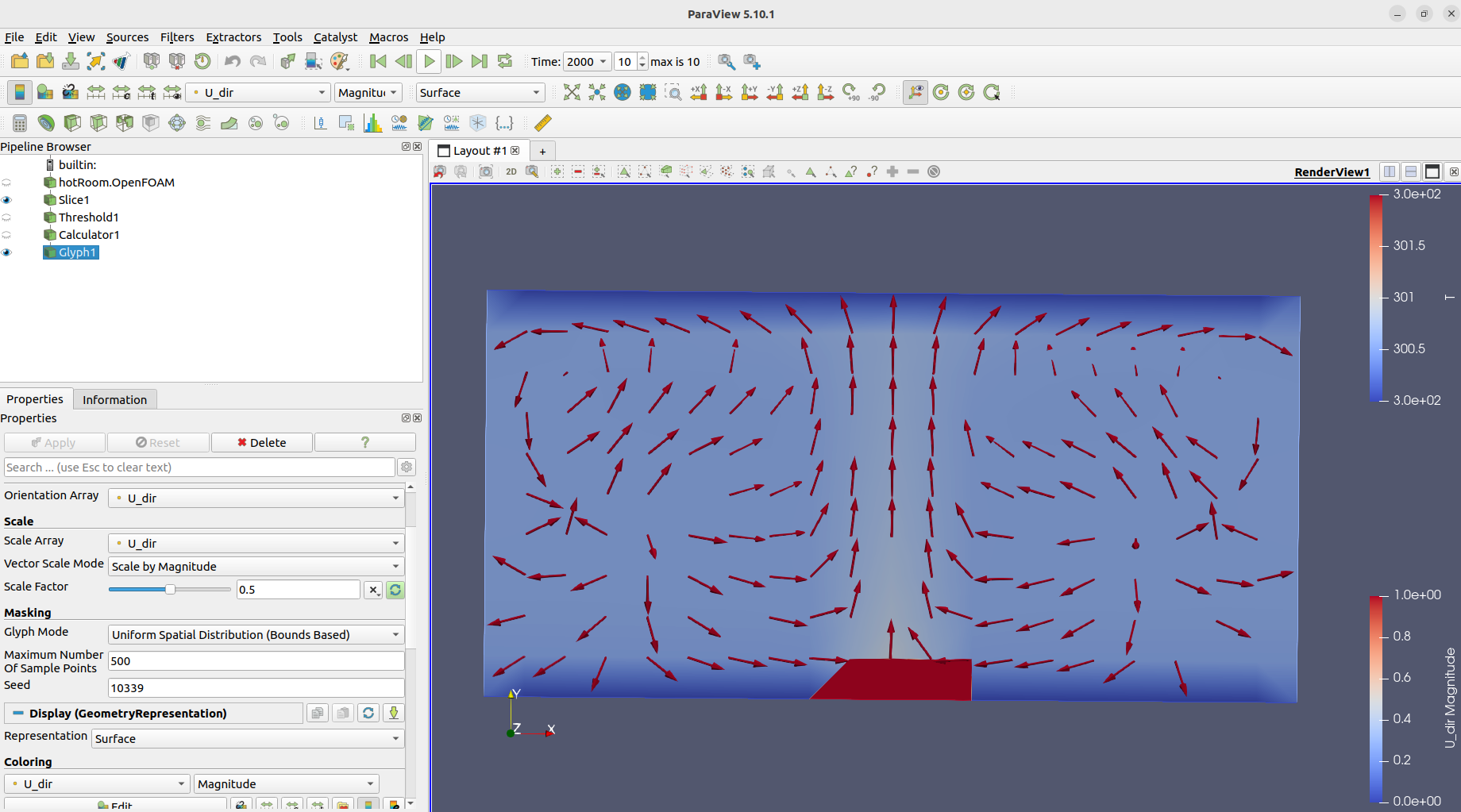Launch the Stream Tracer filter
Image resolution: width=1461 pixels, height=812 pixels.
[x=202, y=123]
